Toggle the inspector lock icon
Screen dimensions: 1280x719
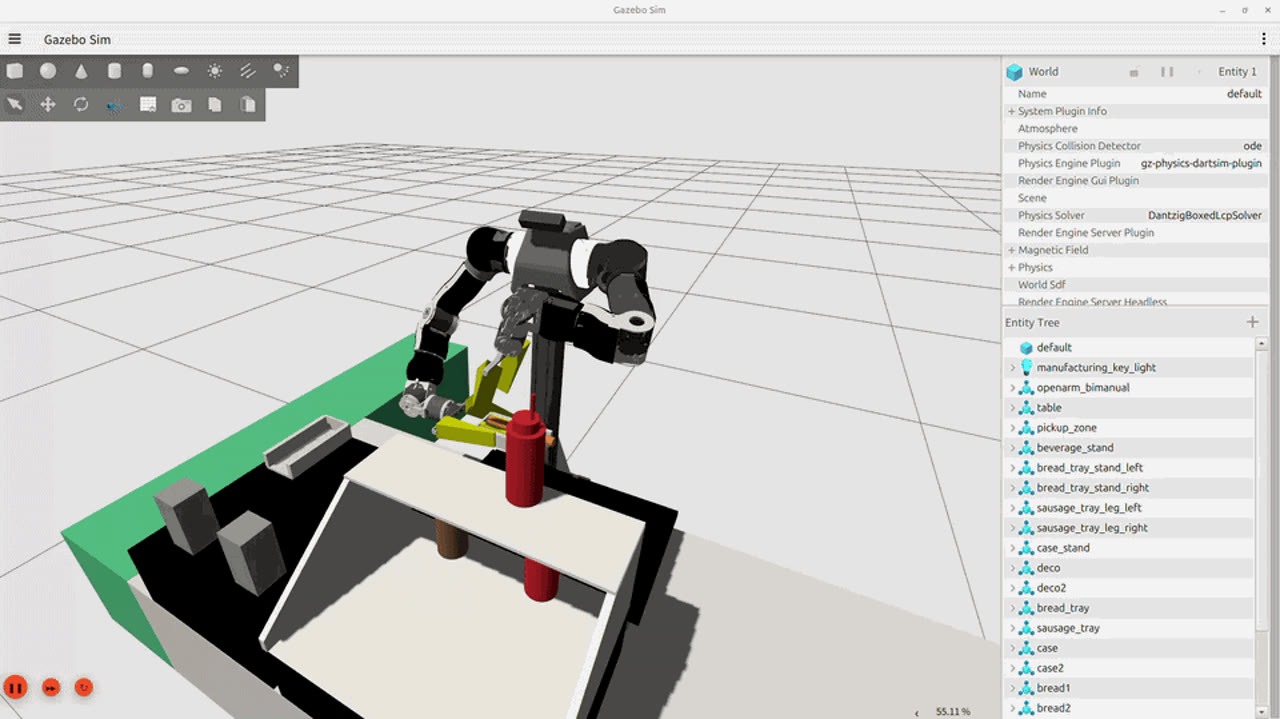click(x=1134, y=72)
